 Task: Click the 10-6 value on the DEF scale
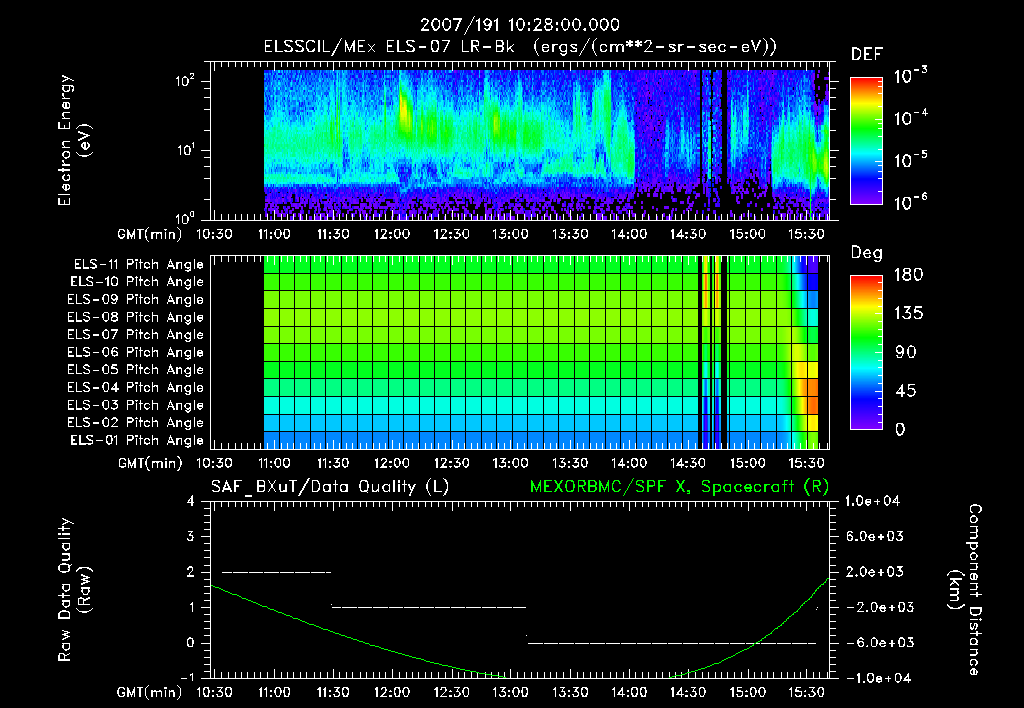pyautogui.click(x=910, y=202)
